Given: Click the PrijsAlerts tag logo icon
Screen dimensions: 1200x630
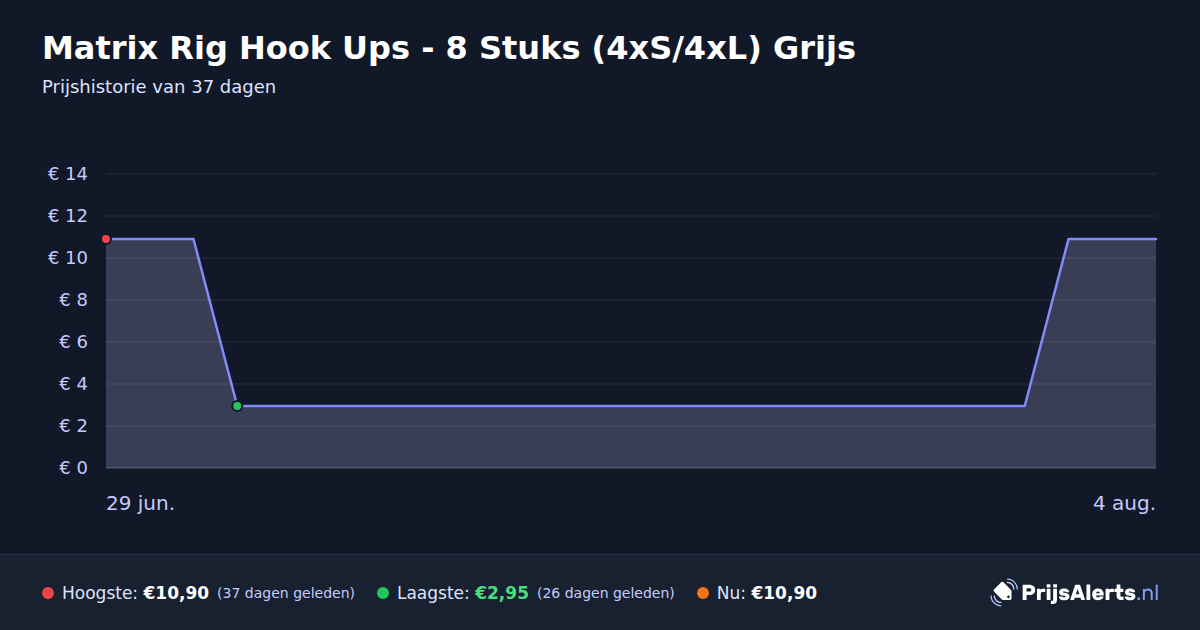Looking at the screenshot, I should coord(1003,593).
